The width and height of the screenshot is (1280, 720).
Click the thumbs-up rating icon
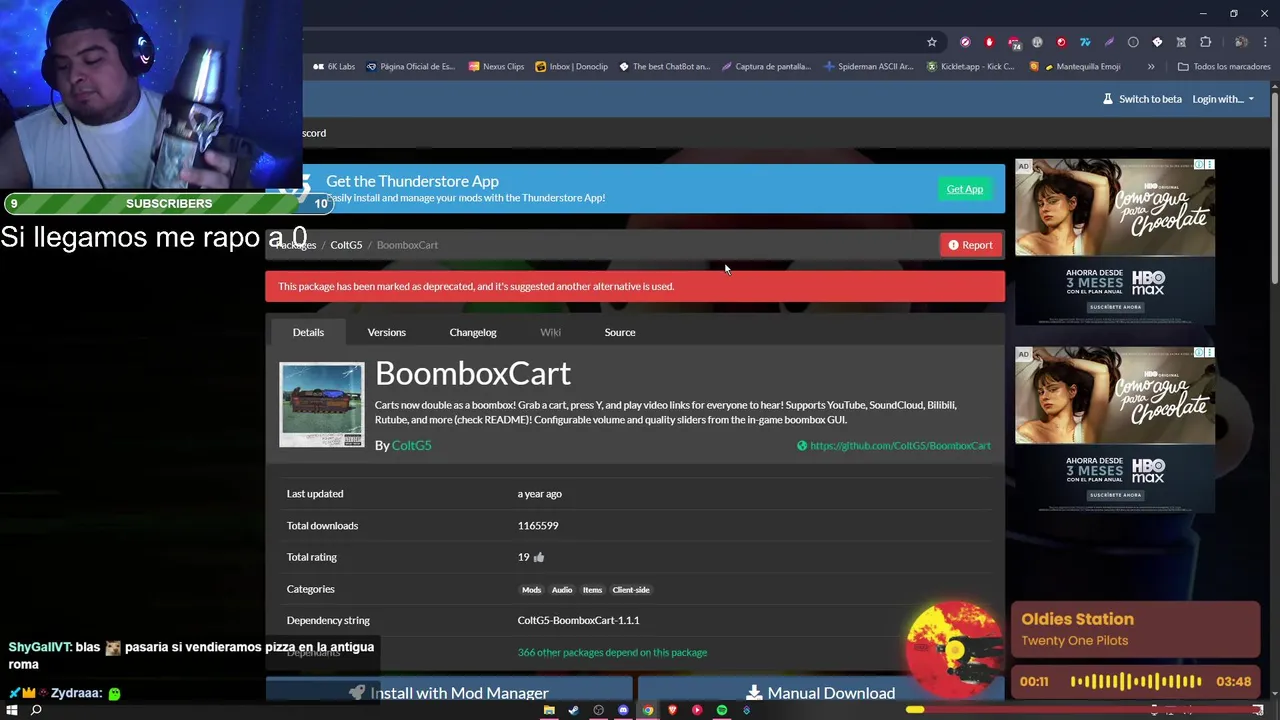tap(539, 557)
